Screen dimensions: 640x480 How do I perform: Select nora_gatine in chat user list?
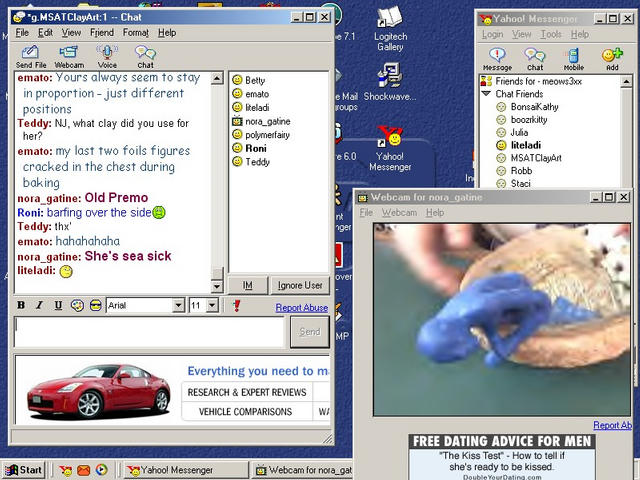(x=261, y=121)
